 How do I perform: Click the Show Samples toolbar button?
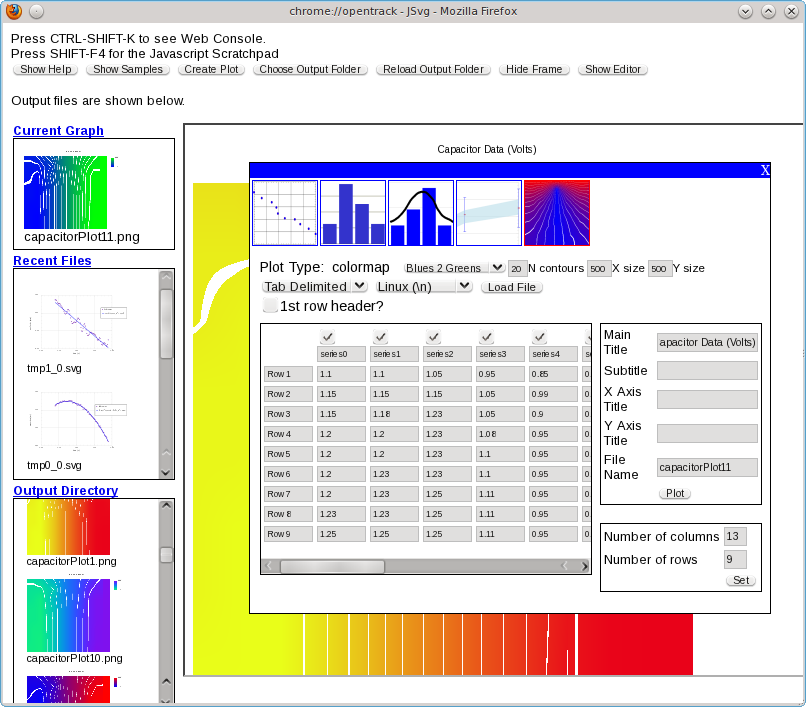point(128,70)
